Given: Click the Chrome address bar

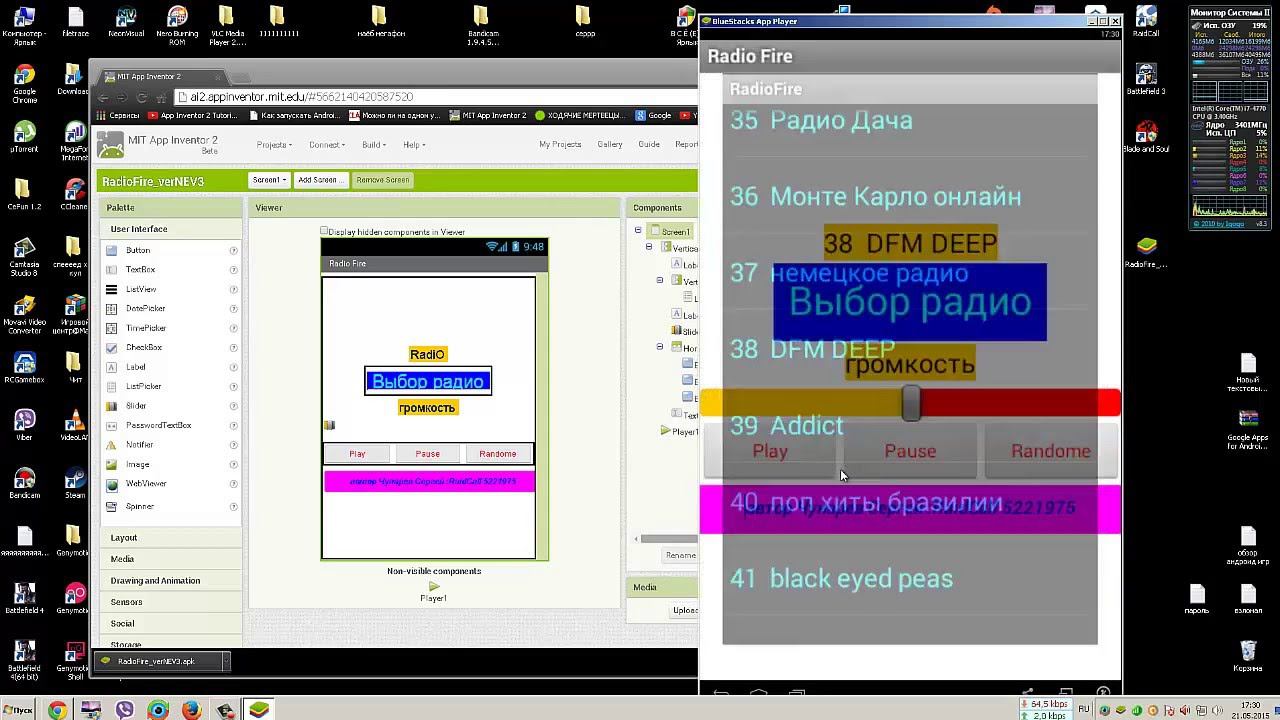Looking at the screenshot, I should 434,97.
